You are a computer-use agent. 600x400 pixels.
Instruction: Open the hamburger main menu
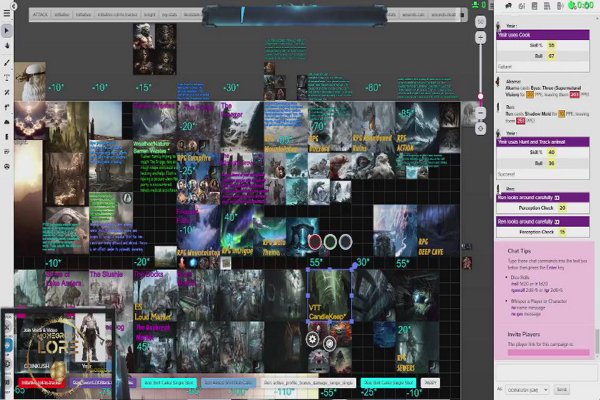[x=7, y=13]
